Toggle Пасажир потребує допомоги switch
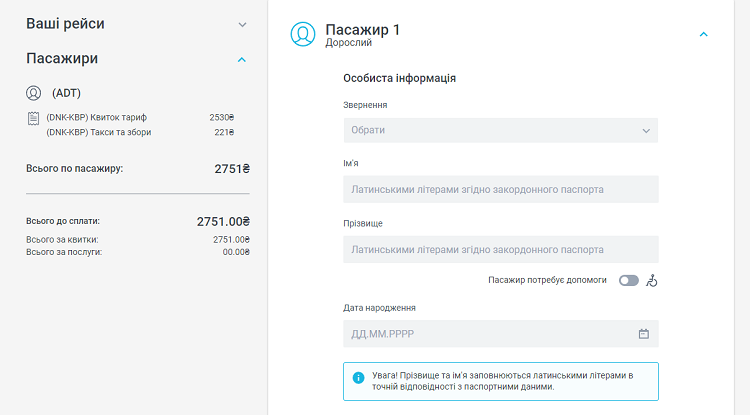 pos(628,281)
